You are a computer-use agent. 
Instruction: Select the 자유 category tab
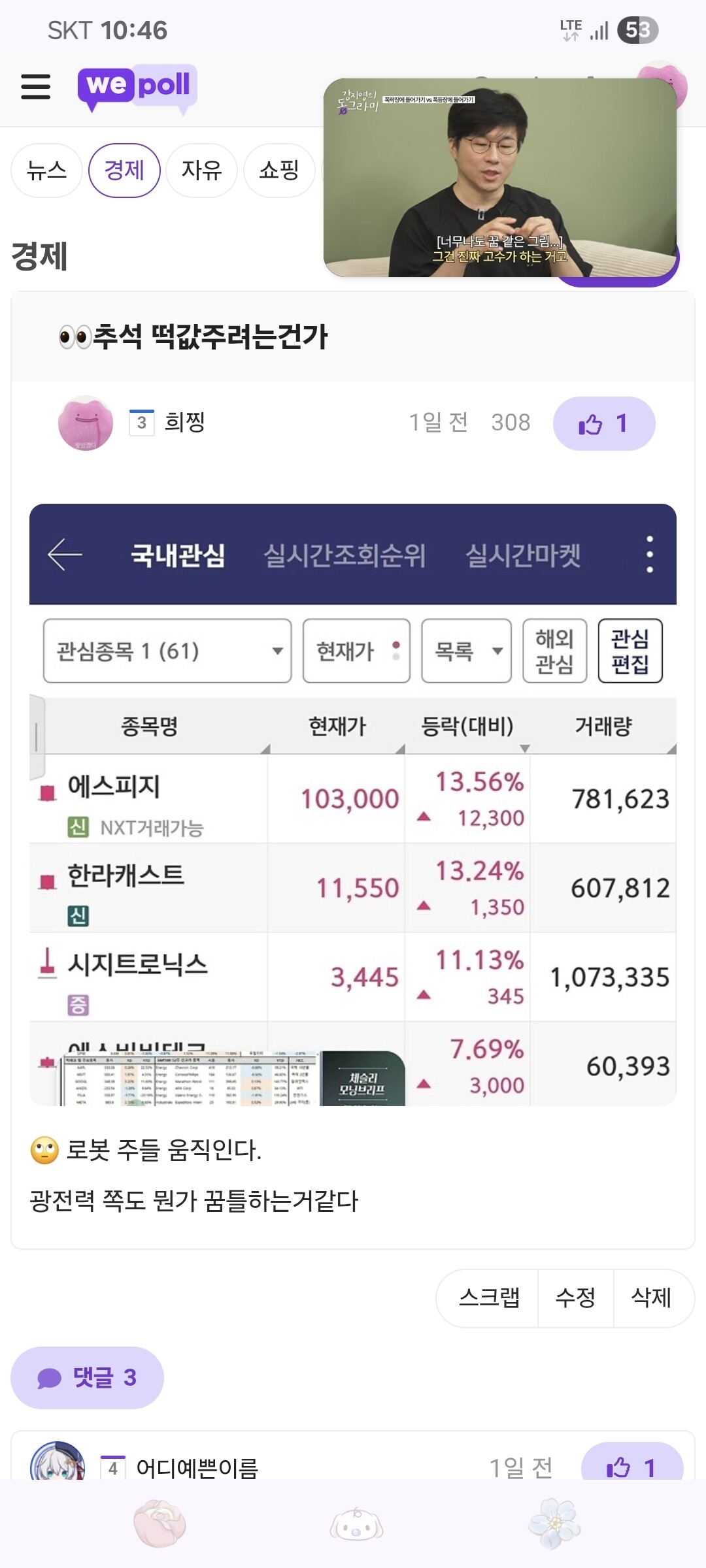[x=201, y=171]
